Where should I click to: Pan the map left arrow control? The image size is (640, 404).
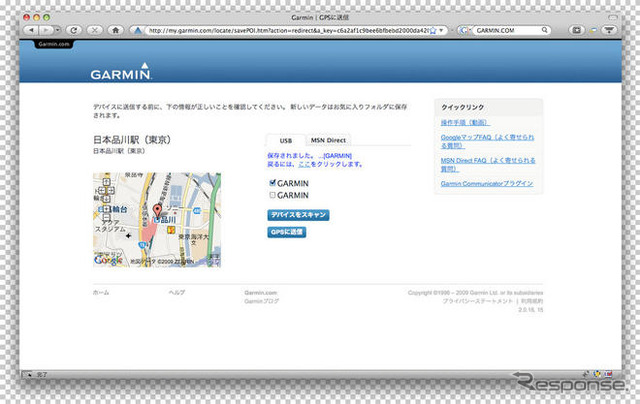tap(101, 190)
